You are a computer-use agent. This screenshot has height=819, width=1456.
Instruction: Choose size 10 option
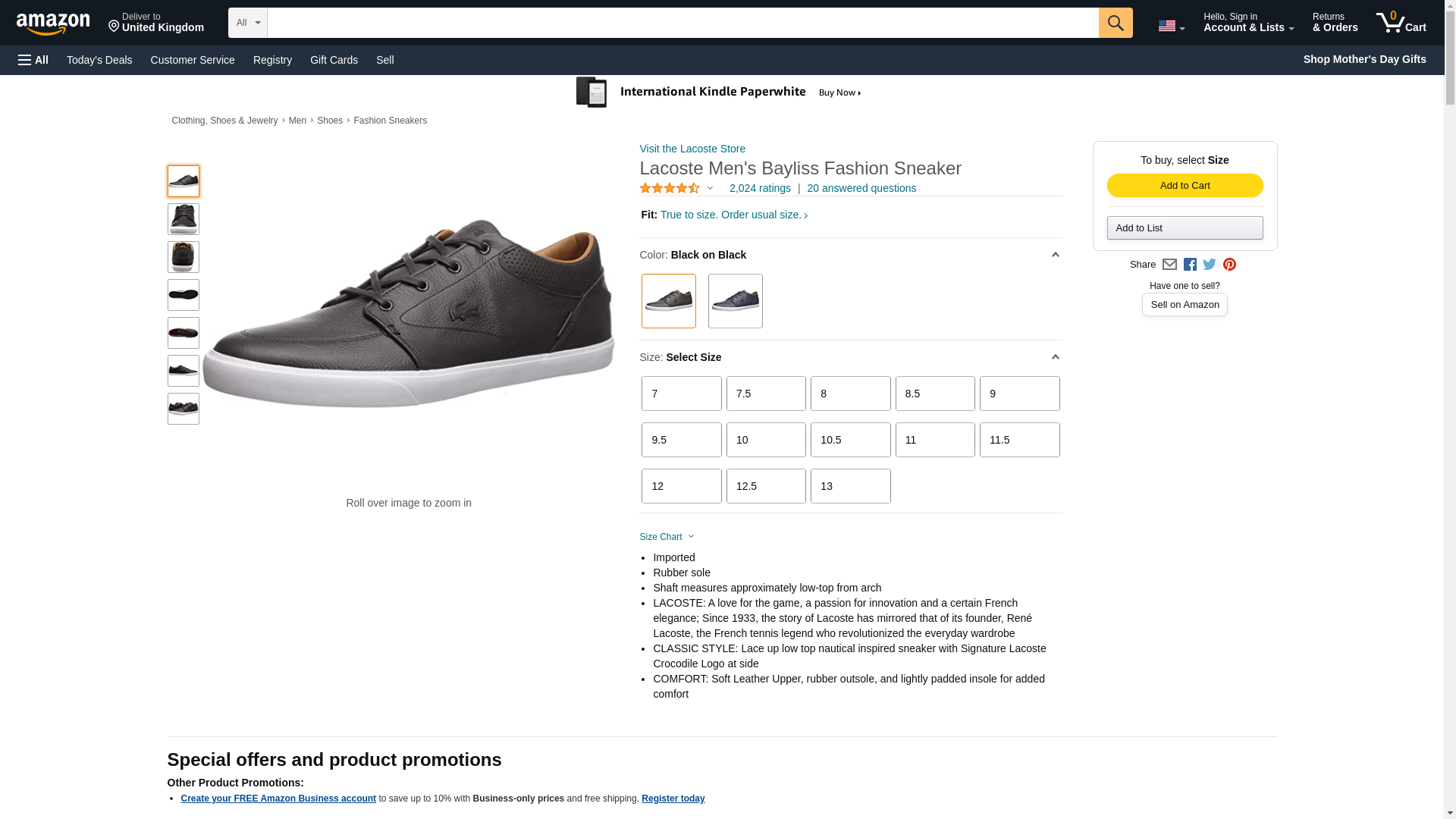coord(765,440)
